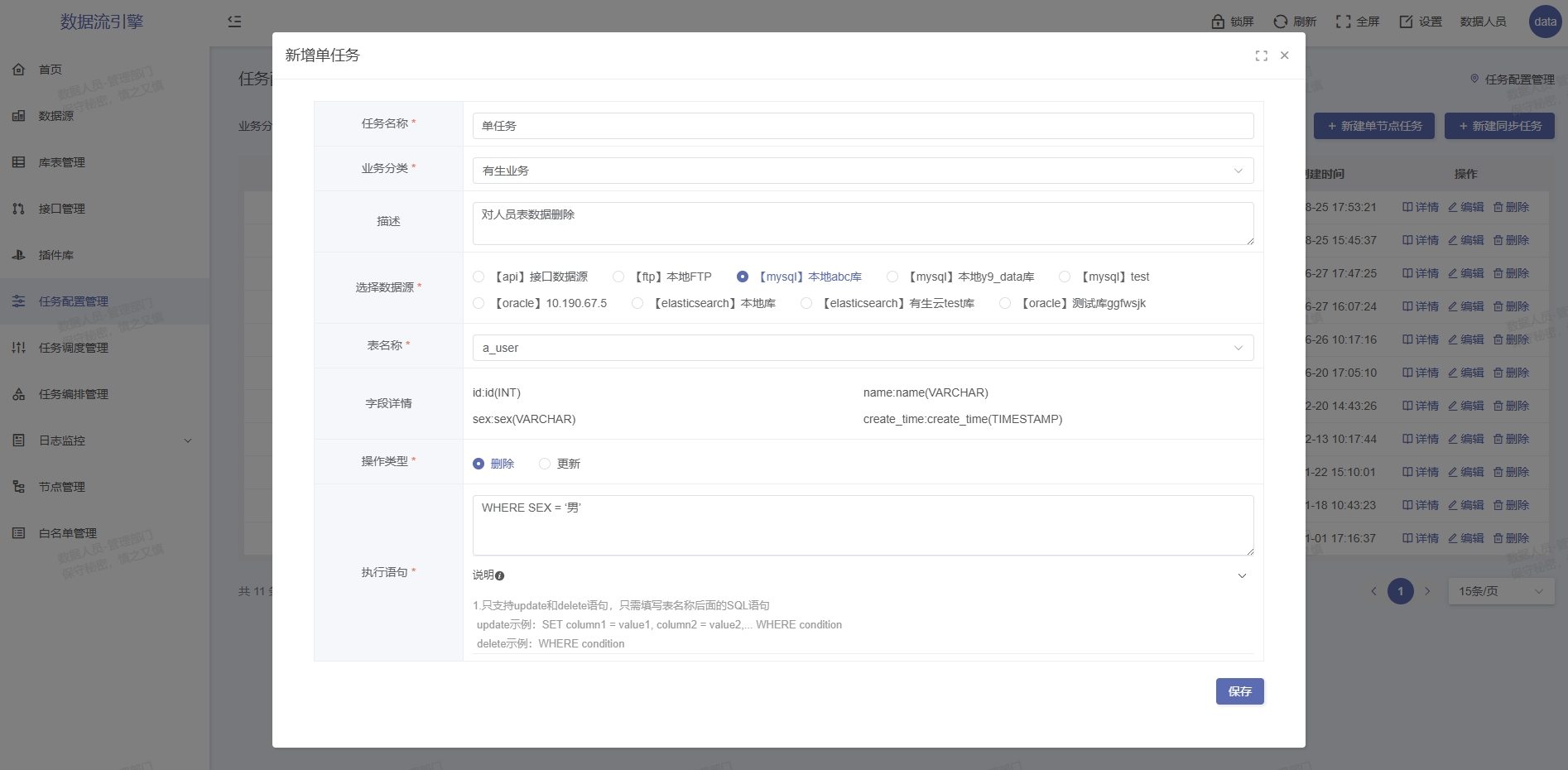Click the lock screen icon
1568x770 pixels.
(x=1218, y=22)
